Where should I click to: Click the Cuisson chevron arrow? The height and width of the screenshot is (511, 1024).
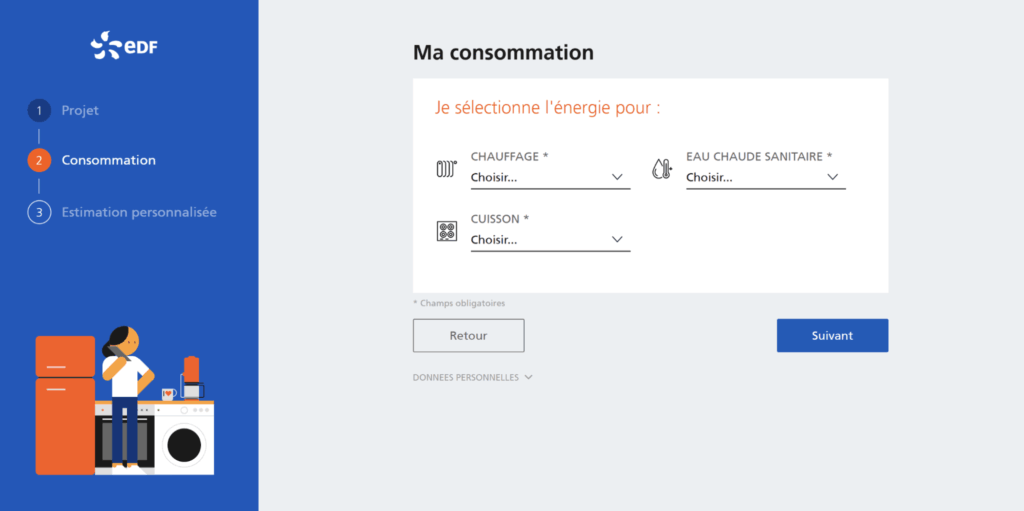point(617,240)
